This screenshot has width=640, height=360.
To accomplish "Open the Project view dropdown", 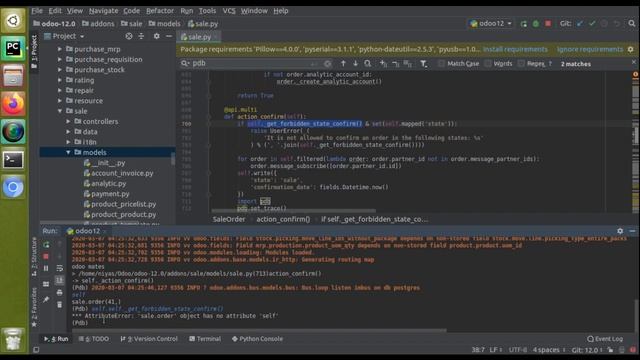I will click(x=64, y=36).
